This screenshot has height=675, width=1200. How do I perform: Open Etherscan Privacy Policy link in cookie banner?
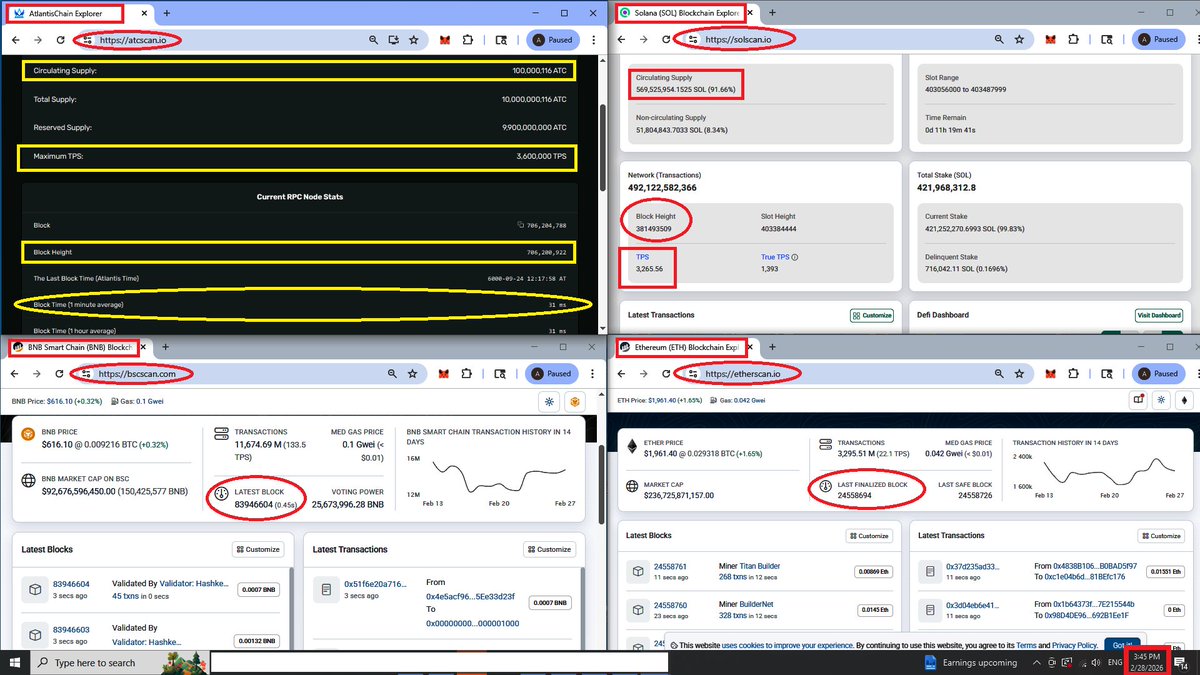coord(1074,646)
